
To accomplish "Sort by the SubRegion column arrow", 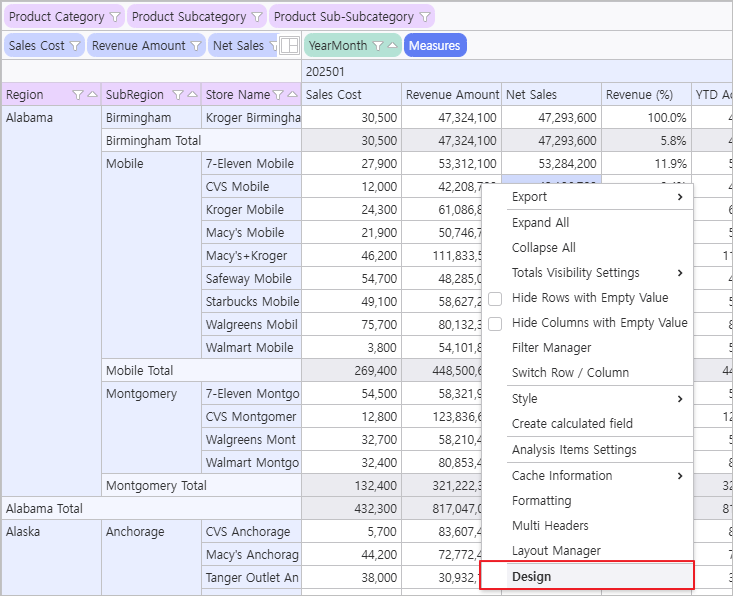I will [192, 95].
